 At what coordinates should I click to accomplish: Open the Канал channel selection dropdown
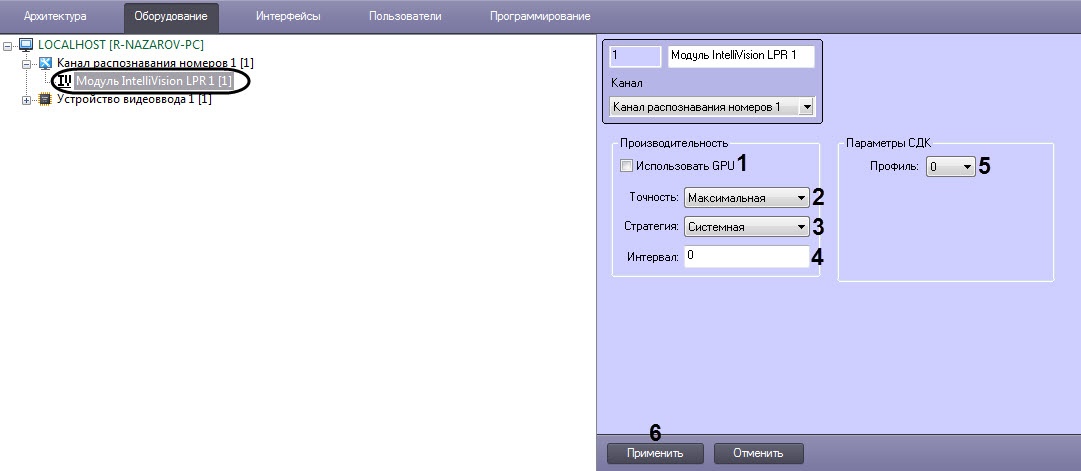[711, 106]
